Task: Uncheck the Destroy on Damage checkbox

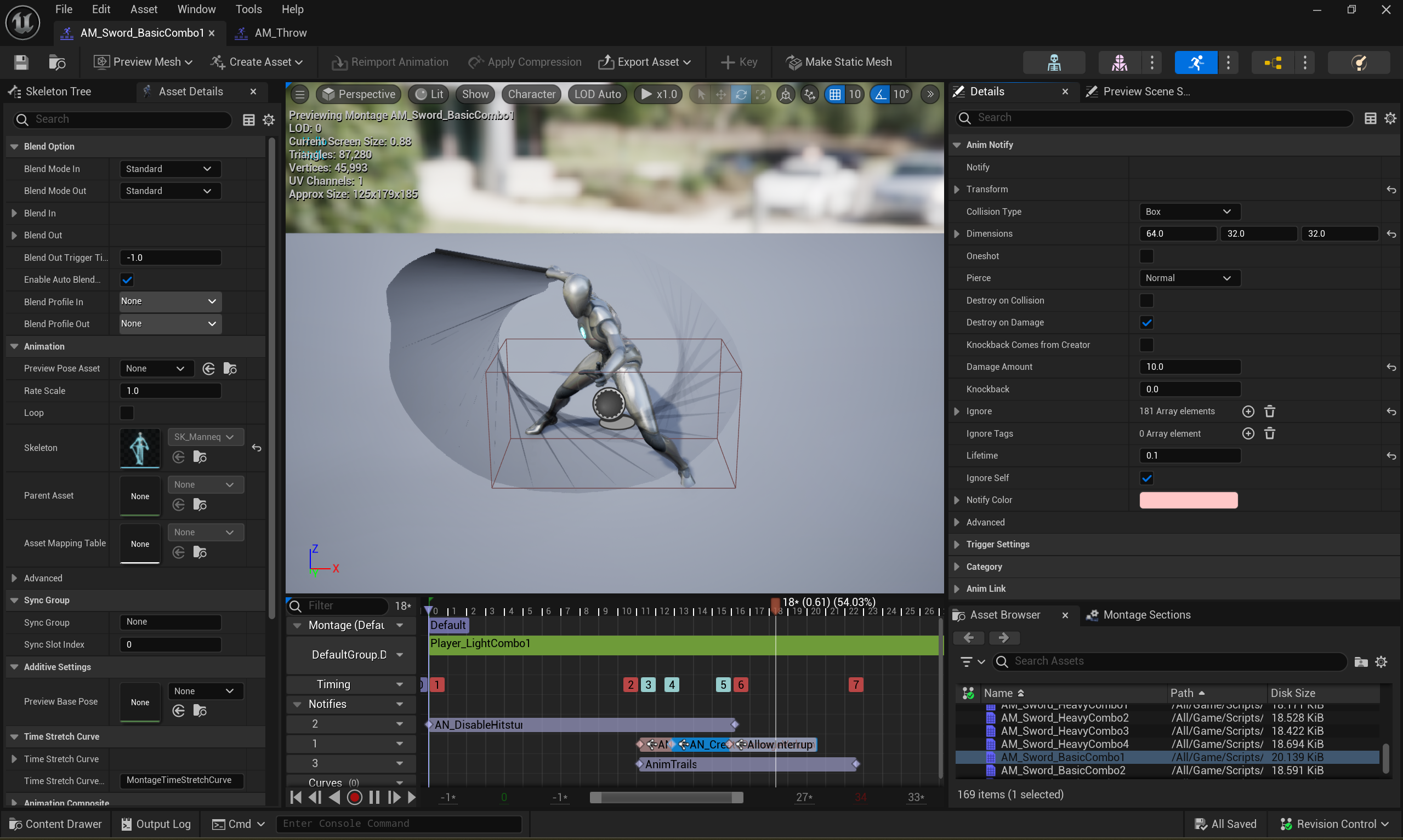Action: tap(1146, 323)
